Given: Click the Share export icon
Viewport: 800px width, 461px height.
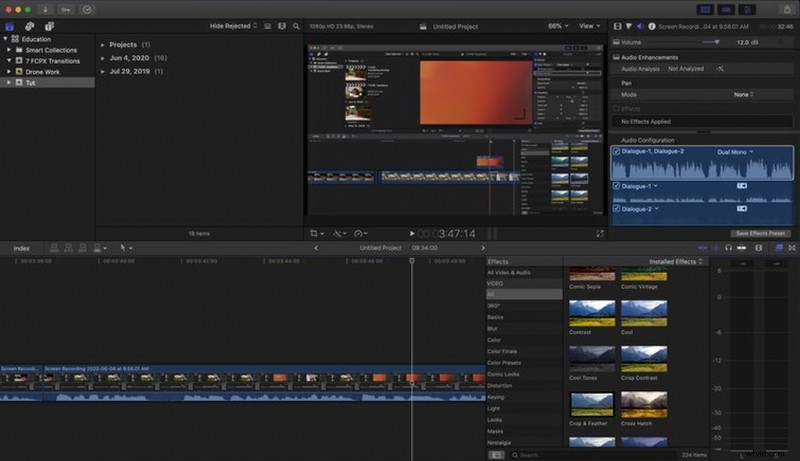Looking at the screenshot, I should 787,10.
